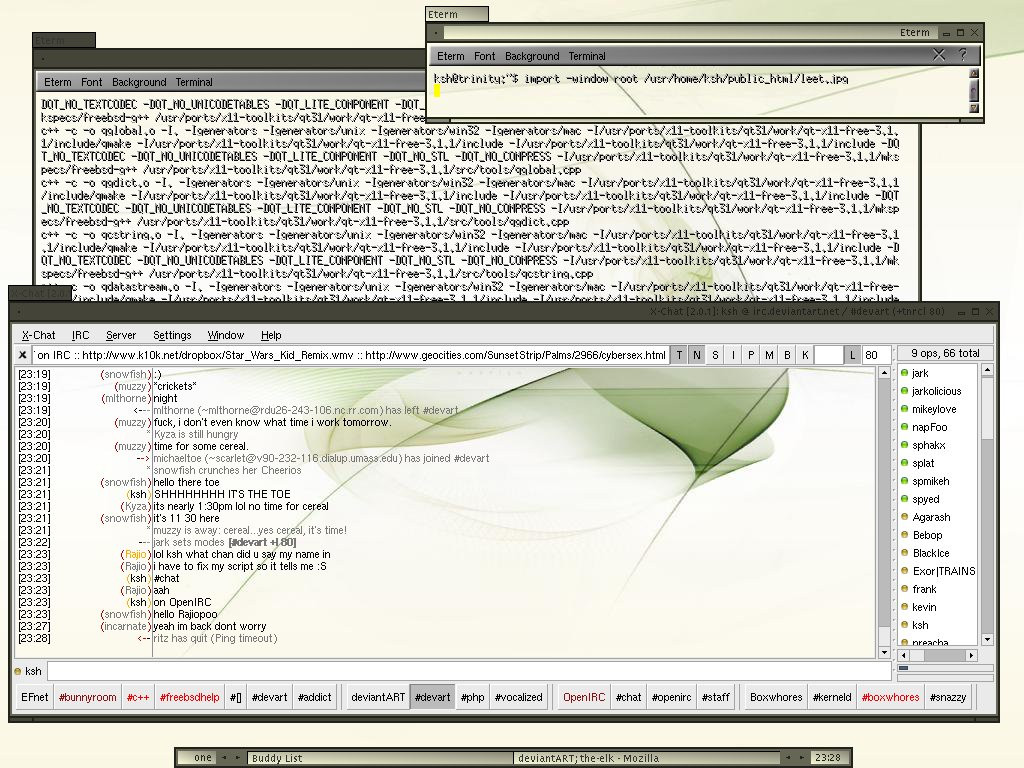Open the Settings menu in X-Chat
Image resolution: width=1024 pixels, height=768 pixels.
coord(172,335)
